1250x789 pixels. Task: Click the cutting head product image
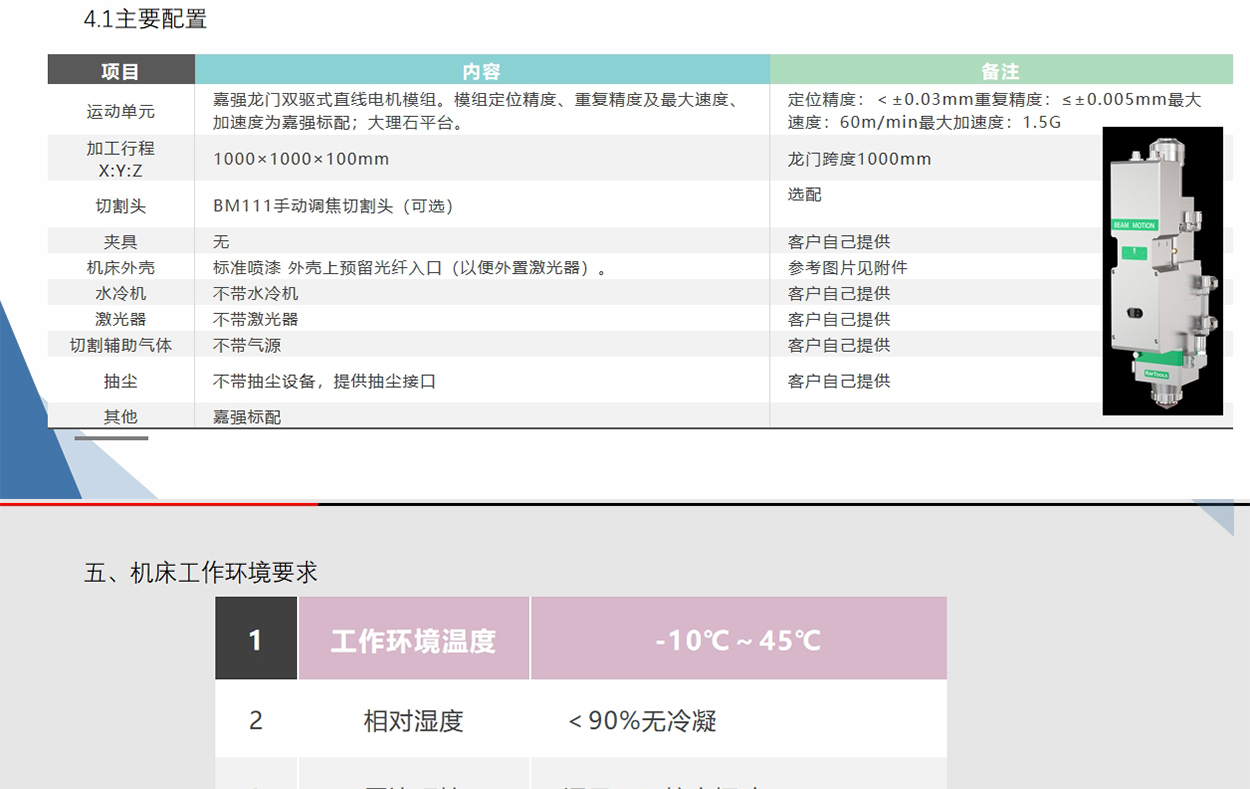pos(1162,270)
